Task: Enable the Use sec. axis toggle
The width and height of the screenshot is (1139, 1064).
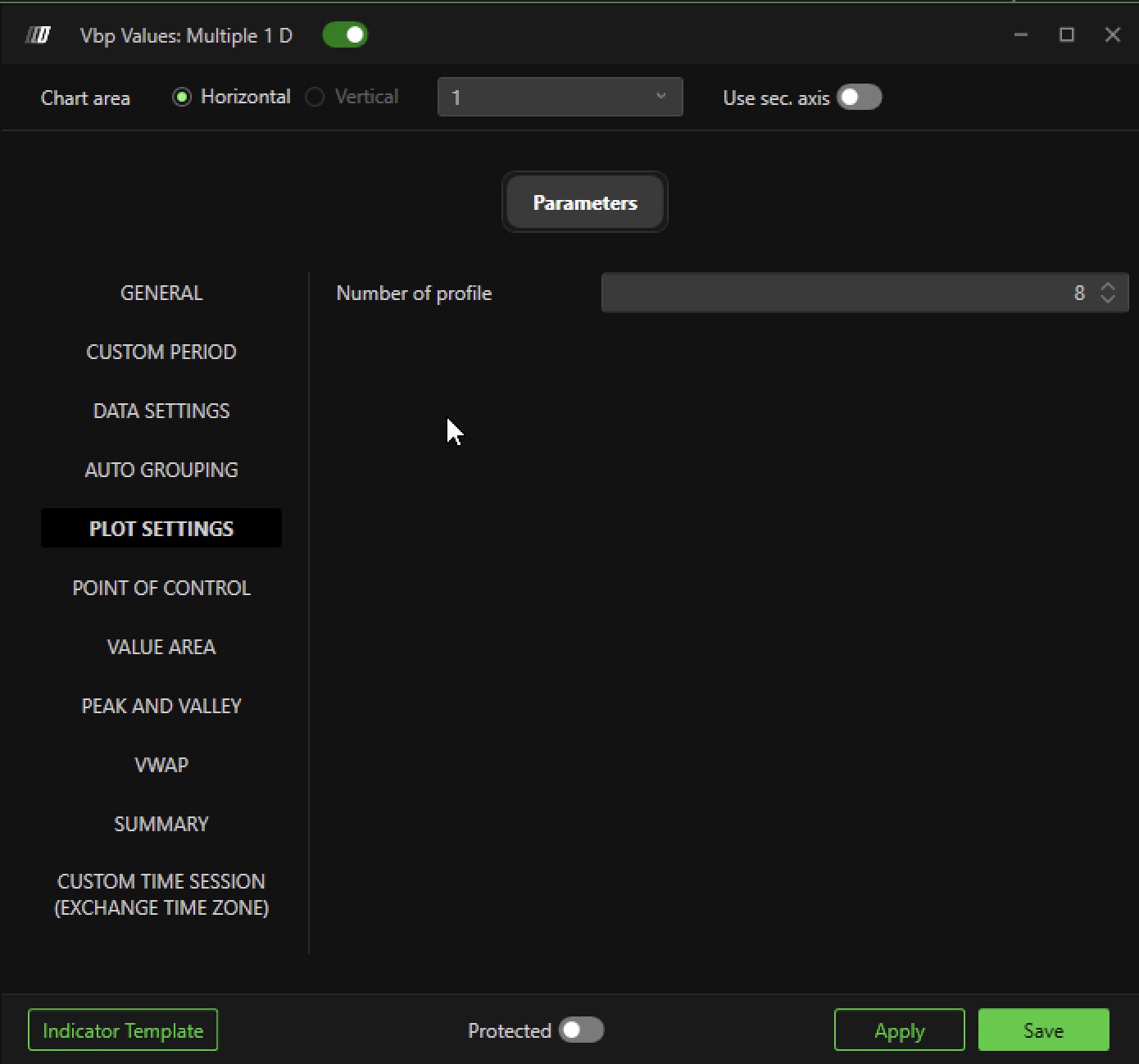Action: [x=859, y=98]
